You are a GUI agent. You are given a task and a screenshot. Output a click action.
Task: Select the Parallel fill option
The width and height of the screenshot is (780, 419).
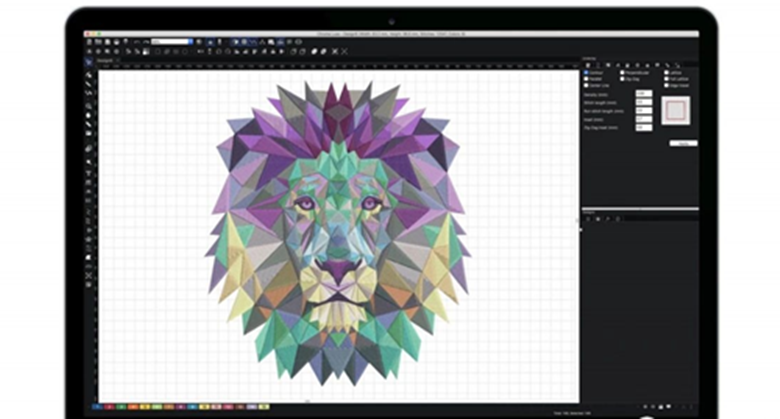click(x=586, y=79)
